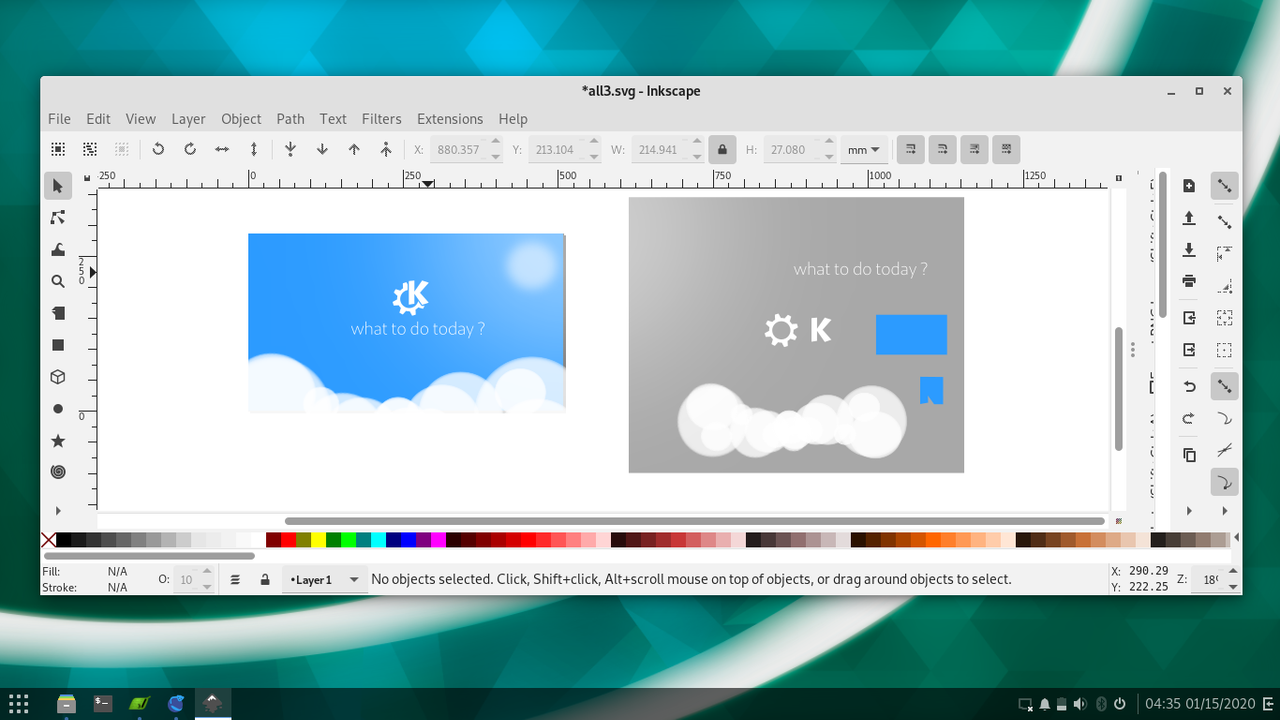Click the Save document download-arrow icon
The image size is (1280, 720).
click(x=1189, y=250)
